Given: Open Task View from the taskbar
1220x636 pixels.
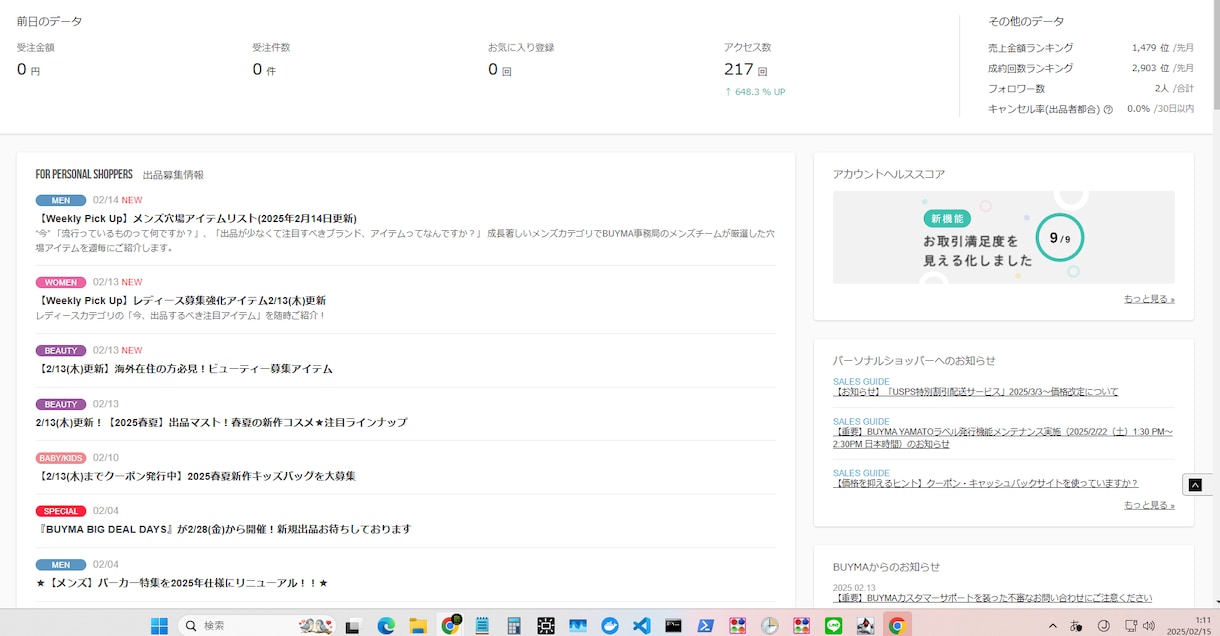Looking at the screenshot, I should coord(352,626).
